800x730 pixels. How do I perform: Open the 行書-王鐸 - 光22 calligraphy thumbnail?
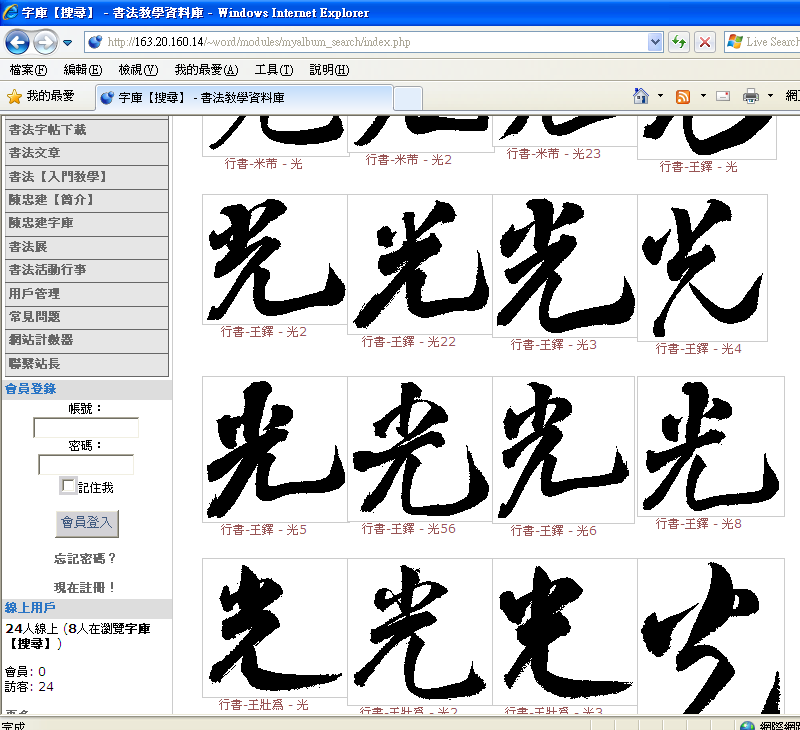point(420,264)
